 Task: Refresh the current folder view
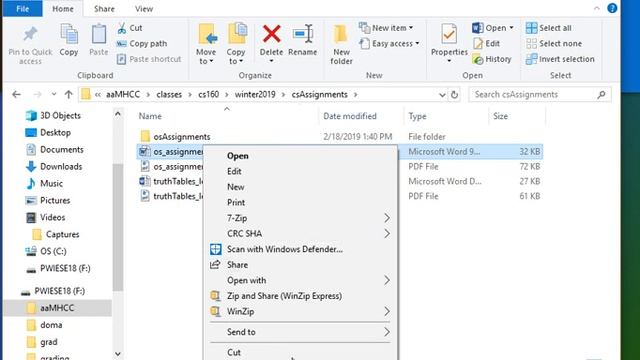[454, 95]
